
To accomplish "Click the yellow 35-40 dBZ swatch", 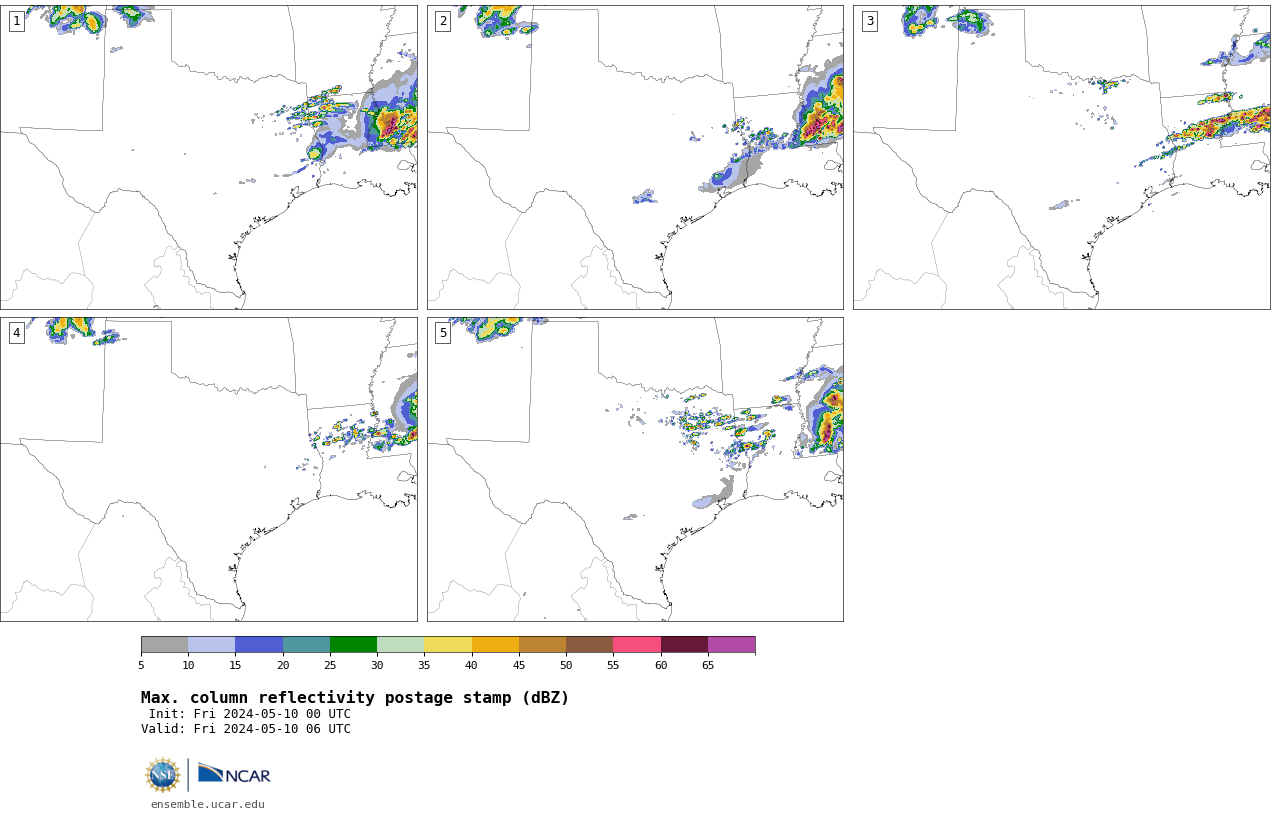I will [x=448, y=644].
